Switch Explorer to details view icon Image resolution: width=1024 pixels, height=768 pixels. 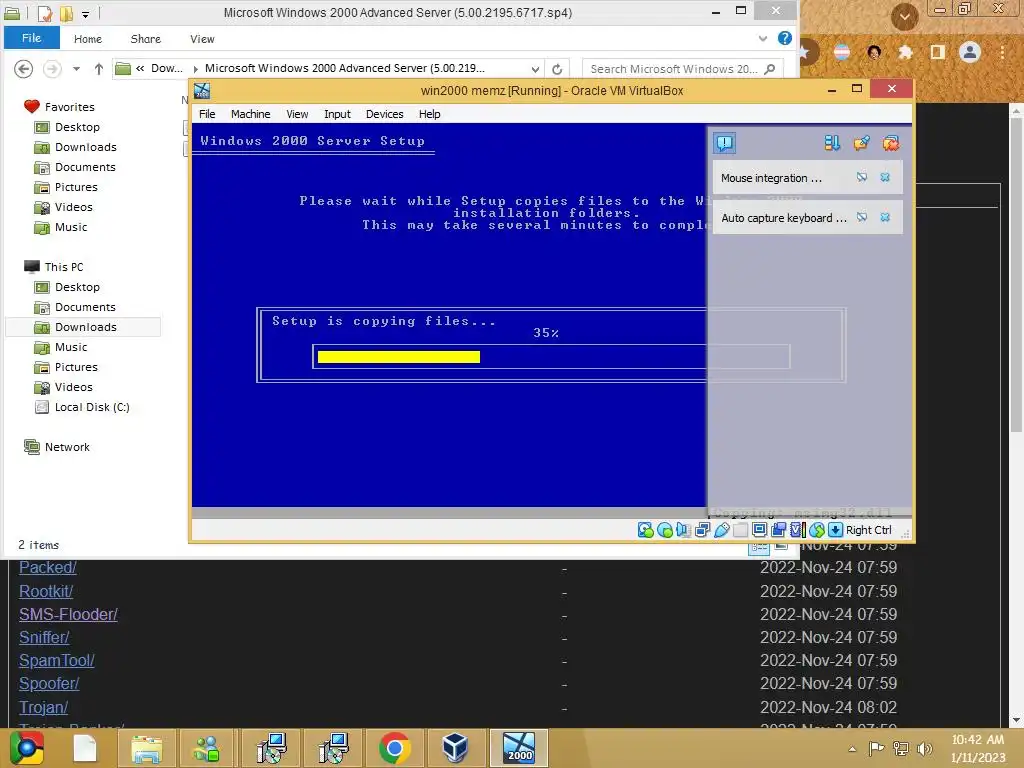point(759,548)
